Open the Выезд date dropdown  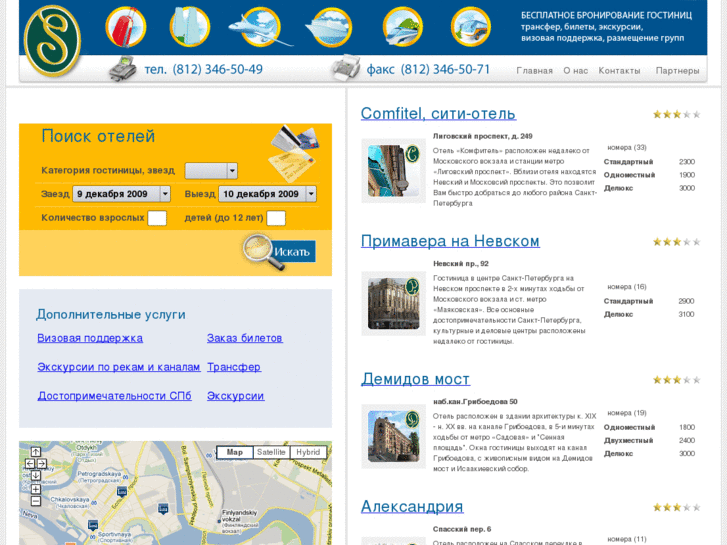tap(268, 194)
